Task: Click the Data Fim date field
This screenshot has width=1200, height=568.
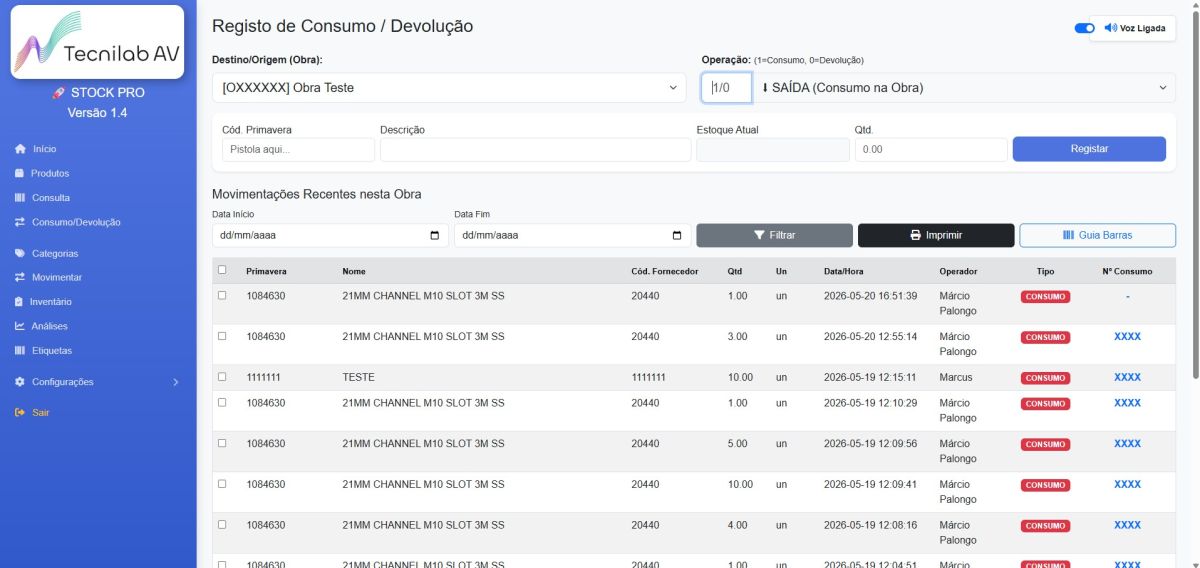Action: coord(572,235)
